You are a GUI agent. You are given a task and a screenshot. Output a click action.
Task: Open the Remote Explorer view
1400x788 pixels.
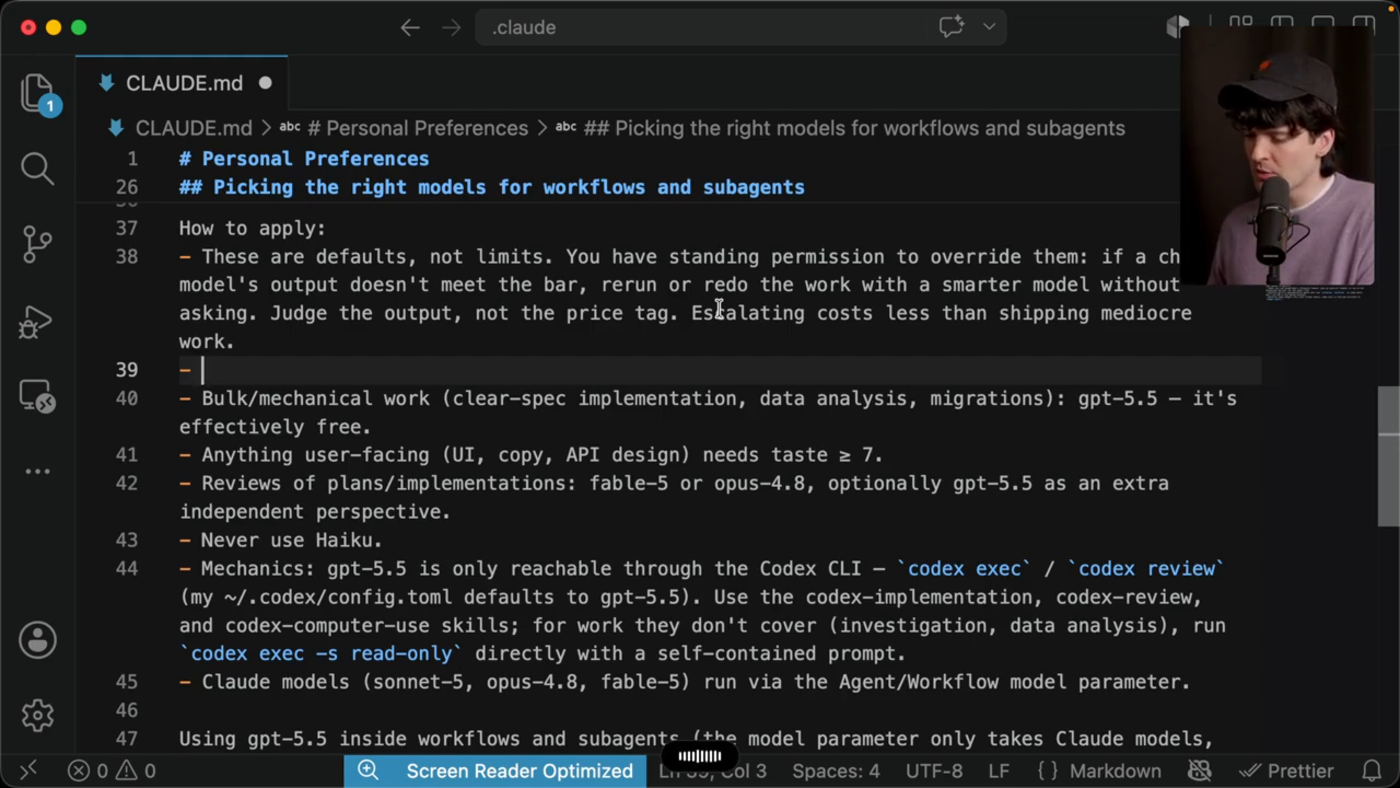click(x=38, y=396)
